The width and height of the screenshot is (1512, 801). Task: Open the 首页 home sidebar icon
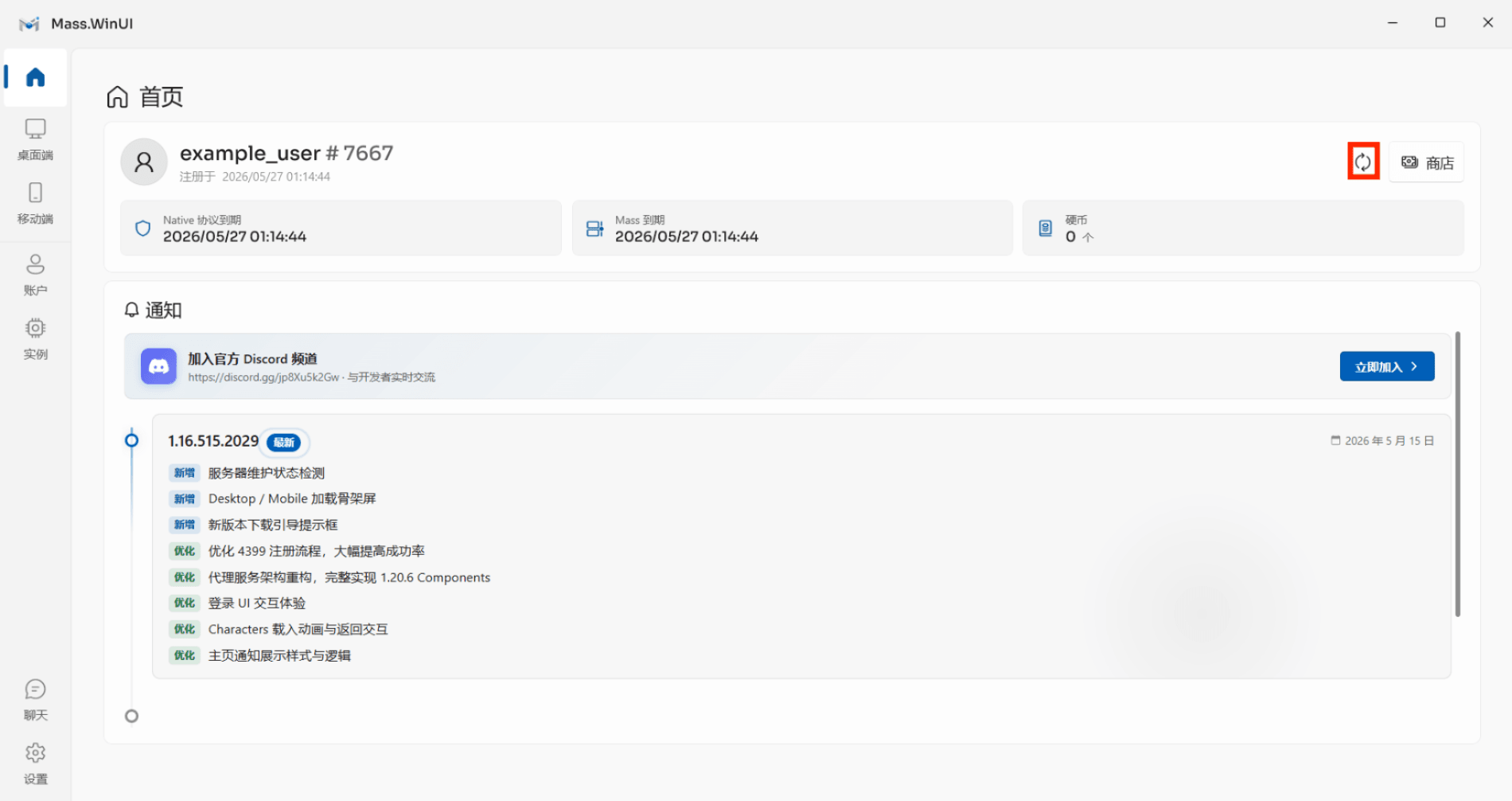35,77
